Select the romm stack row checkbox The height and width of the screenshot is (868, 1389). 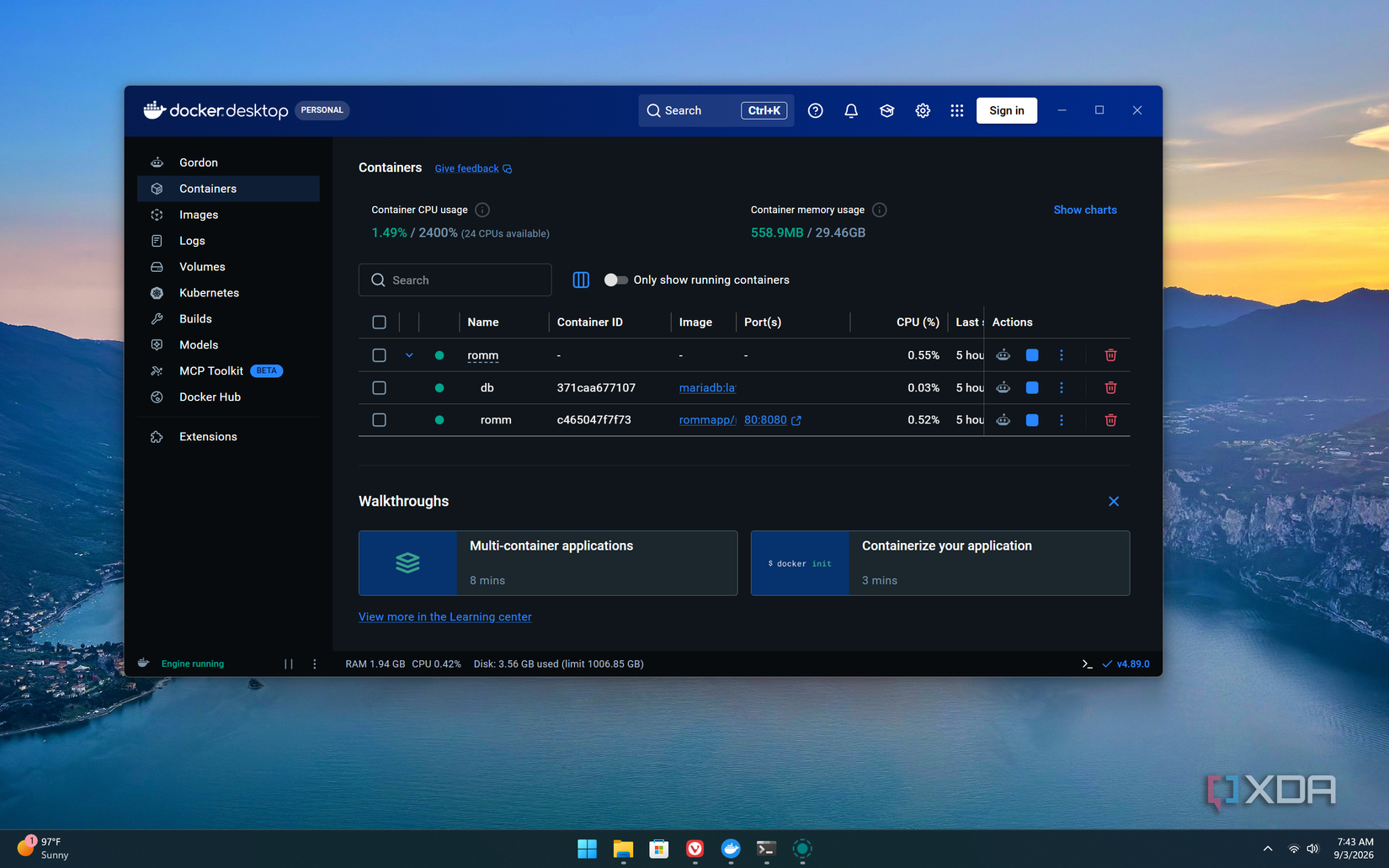point(380,355)
